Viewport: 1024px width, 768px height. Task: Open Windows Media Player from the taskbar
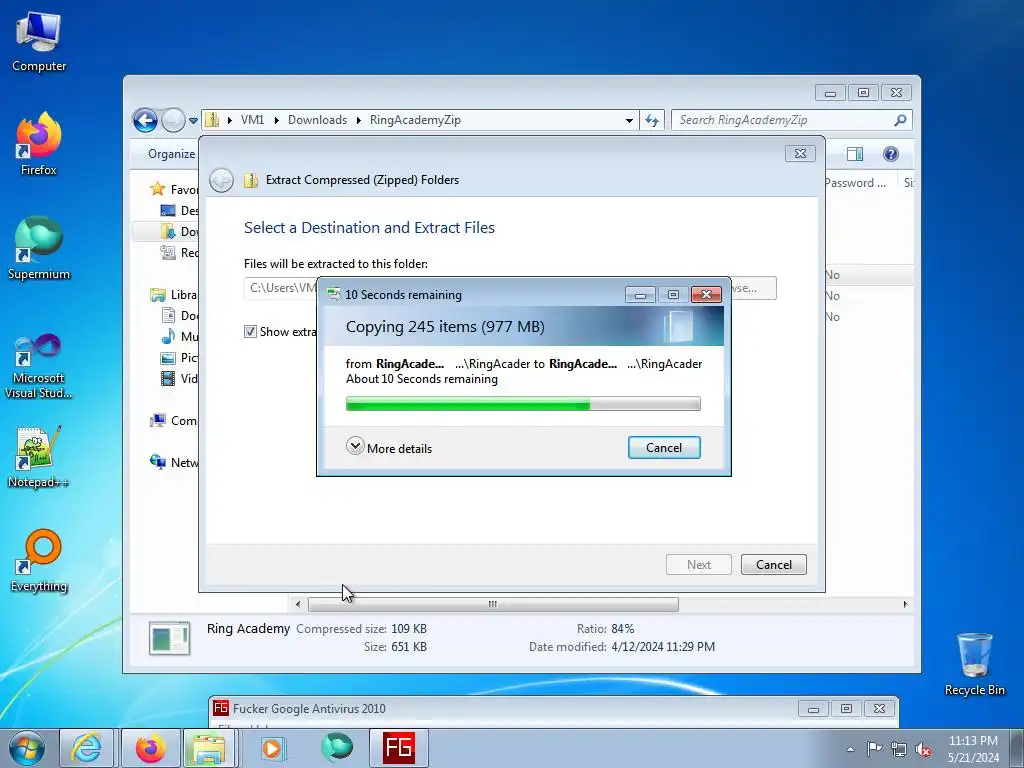(x=272, y=748)
